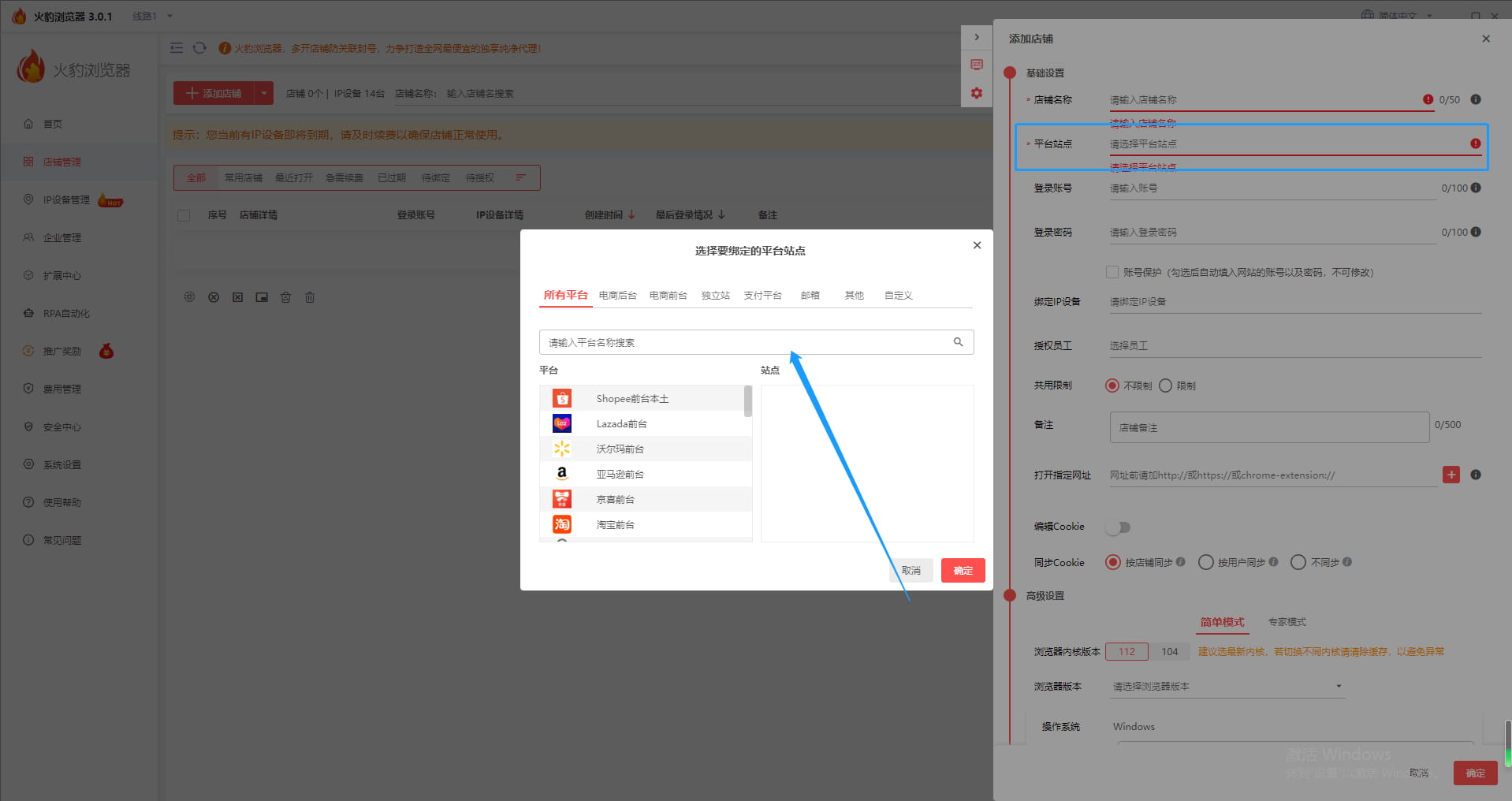Switch to the 电商后台 tab in the dialog
Image resolution: width=1512 pixels, height=801 pixels.
coord(617,295)
